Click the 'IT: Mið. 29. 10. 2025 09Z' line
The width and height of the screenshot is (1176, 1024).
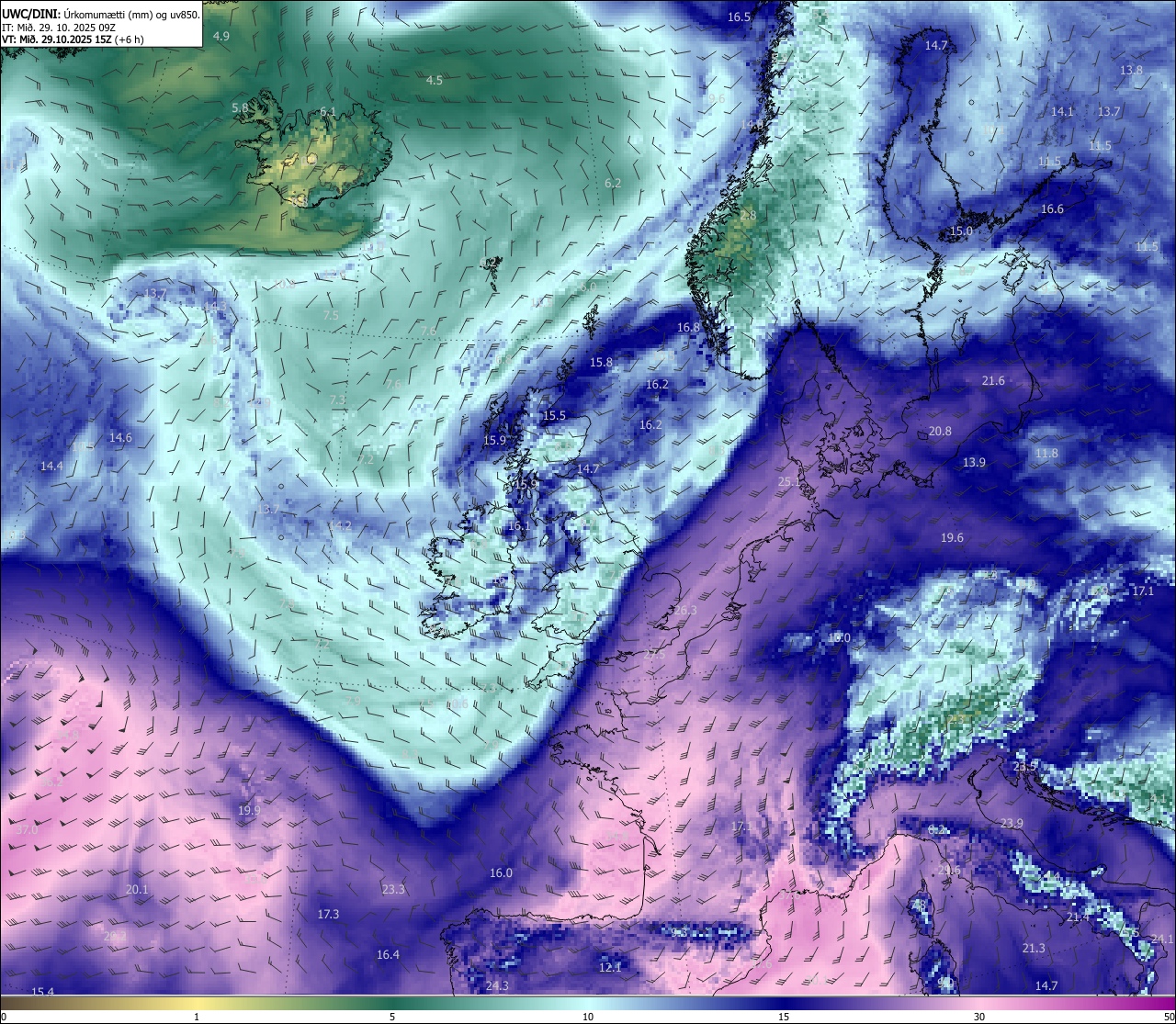point(57,28)
